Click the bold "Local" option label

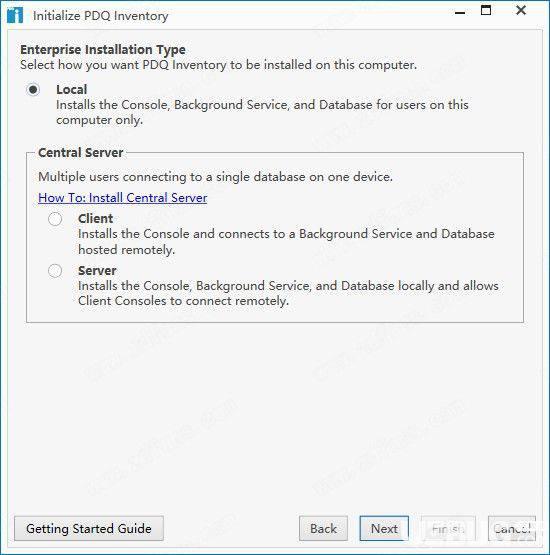71,90
